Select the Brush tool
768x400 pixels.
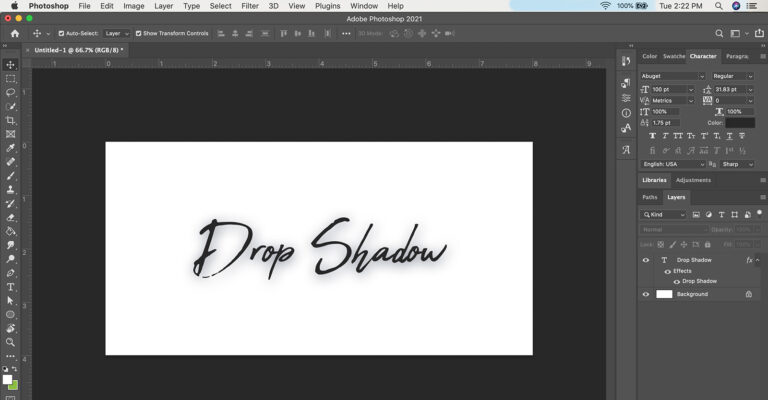click(x=10, y=176)
